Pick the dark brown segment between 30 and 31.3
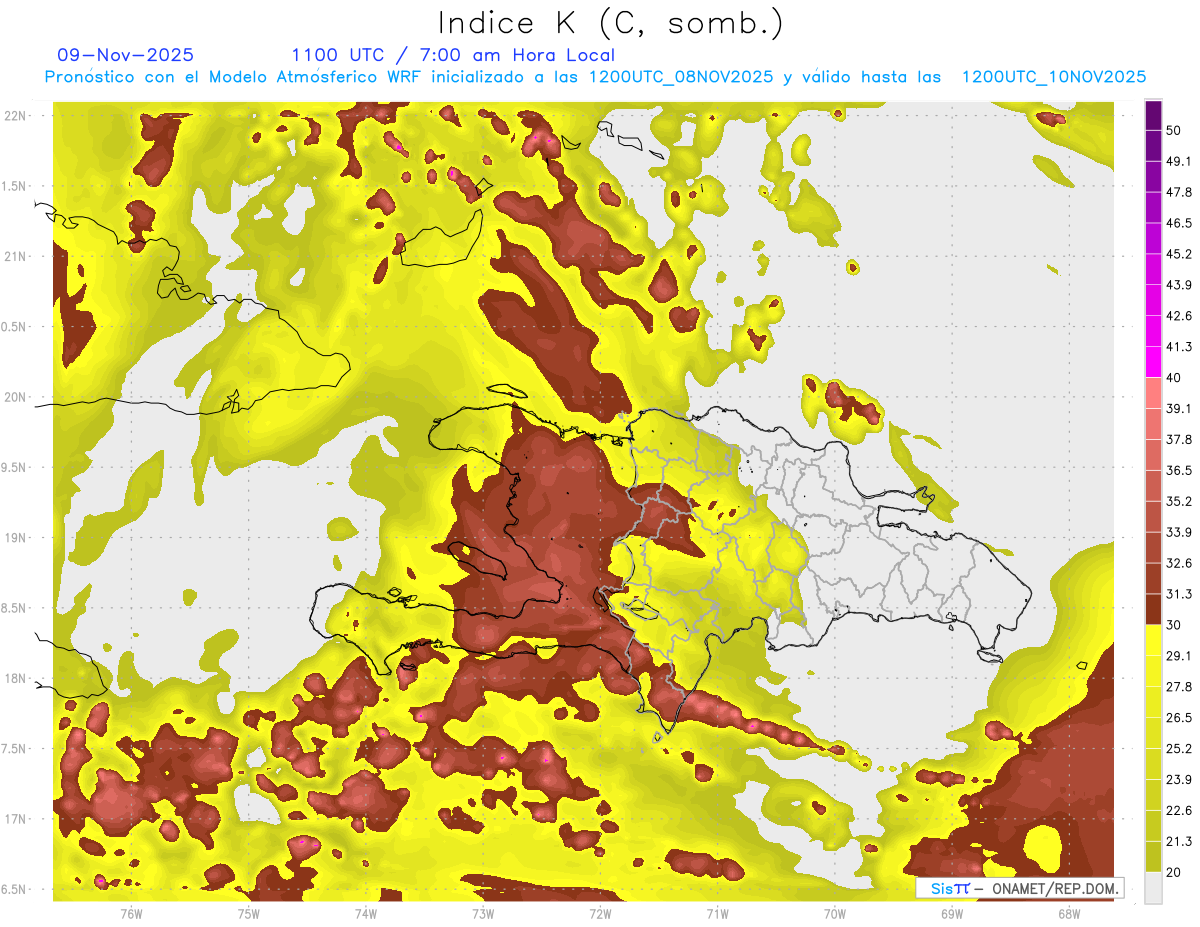 pyautogui.click(x=1153, y=610)
